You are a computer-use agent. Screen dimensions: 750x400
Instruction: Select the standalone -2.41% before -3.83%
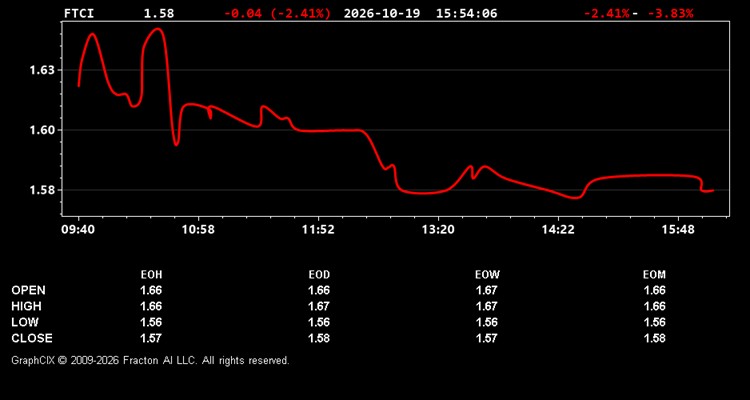[x=606, y=13]
